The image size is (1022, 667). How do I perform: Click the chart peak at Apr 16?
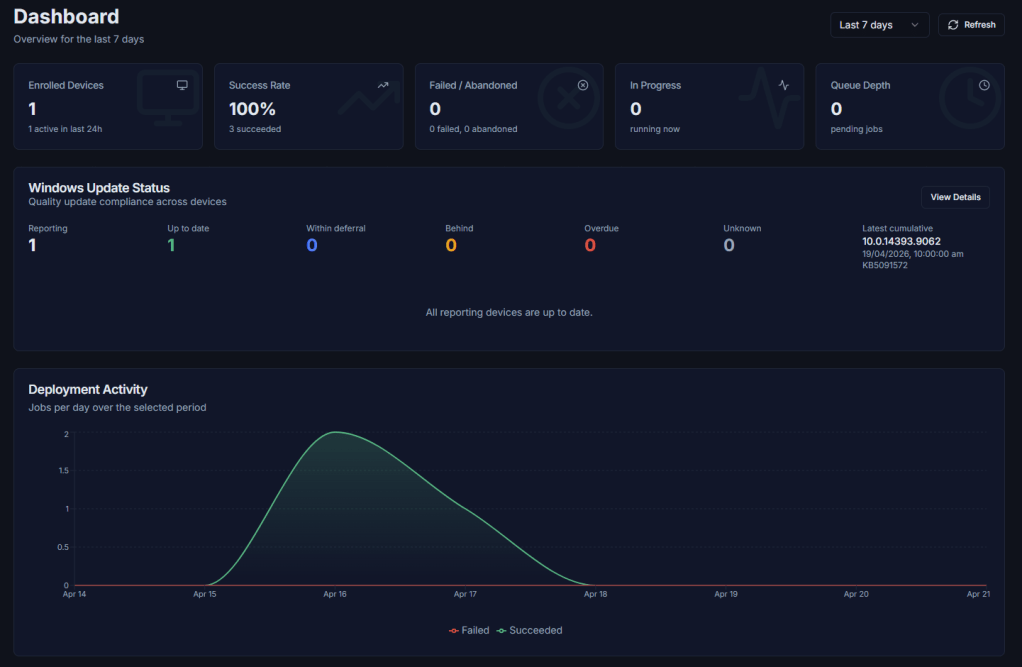(335, 432)
